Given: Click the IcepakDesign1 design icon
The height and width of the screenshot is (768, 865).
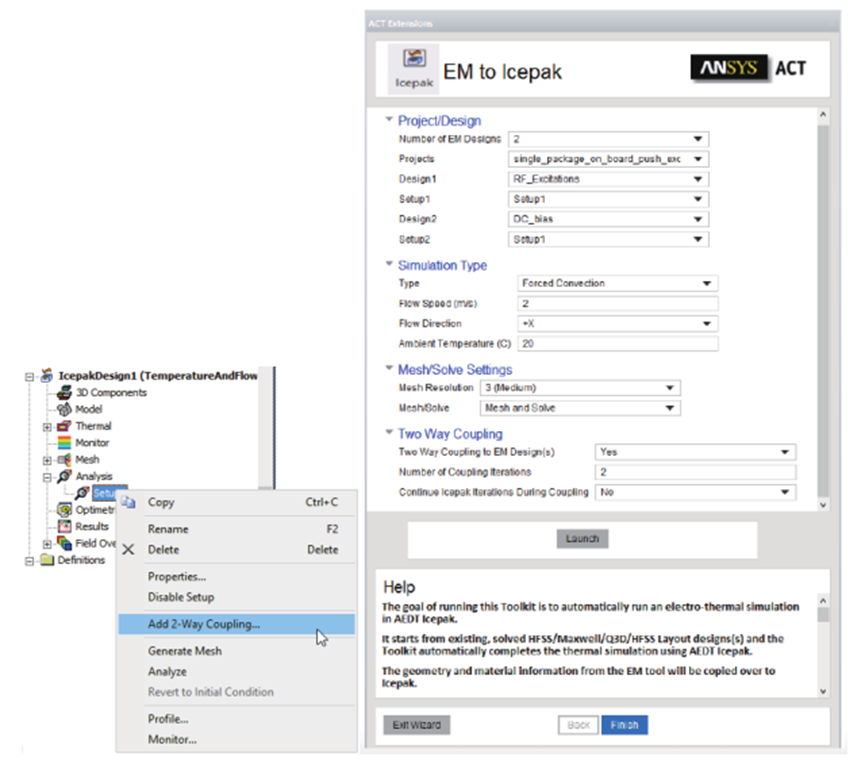Looking at the screenshot, I should click(47, 376).
